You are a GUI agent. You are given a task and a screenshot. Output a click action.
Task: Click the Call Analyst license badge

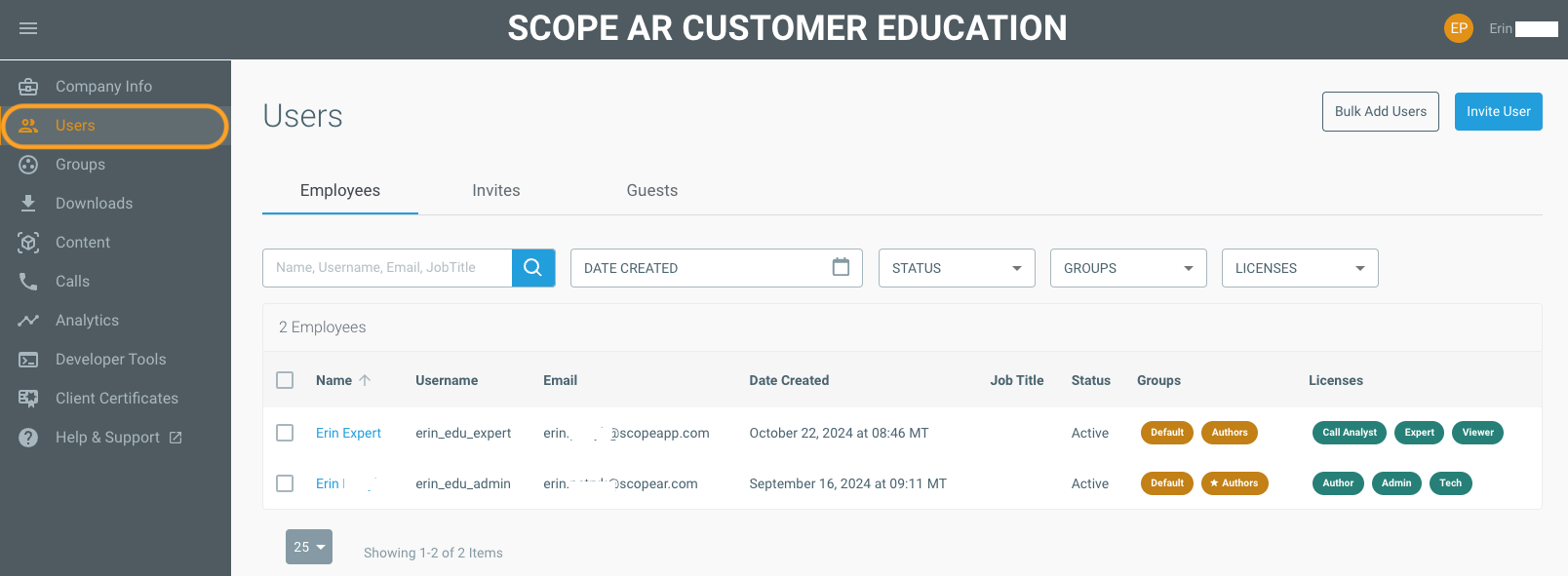pos(1350,433)
